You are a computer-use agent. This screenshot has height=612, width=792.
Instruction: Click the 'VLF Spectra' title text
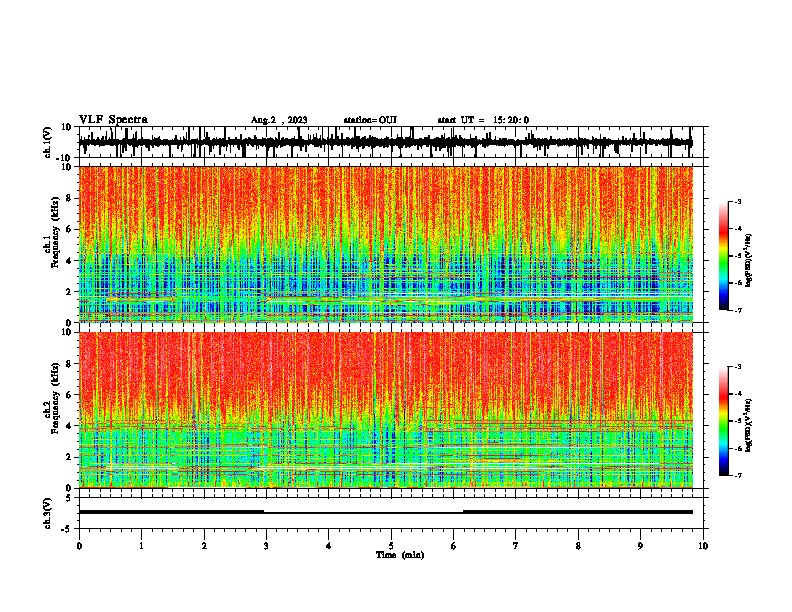[x=113, y=120]
